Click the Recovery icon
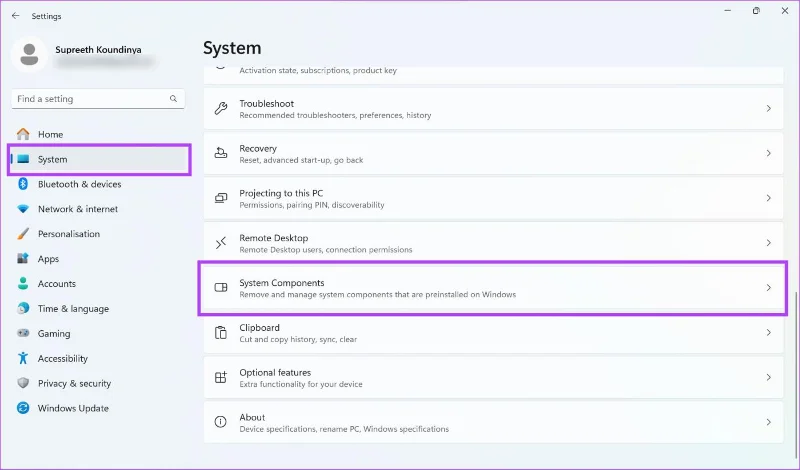The width and height of the screenshot is (800, 470). click(x=220, y=153)
